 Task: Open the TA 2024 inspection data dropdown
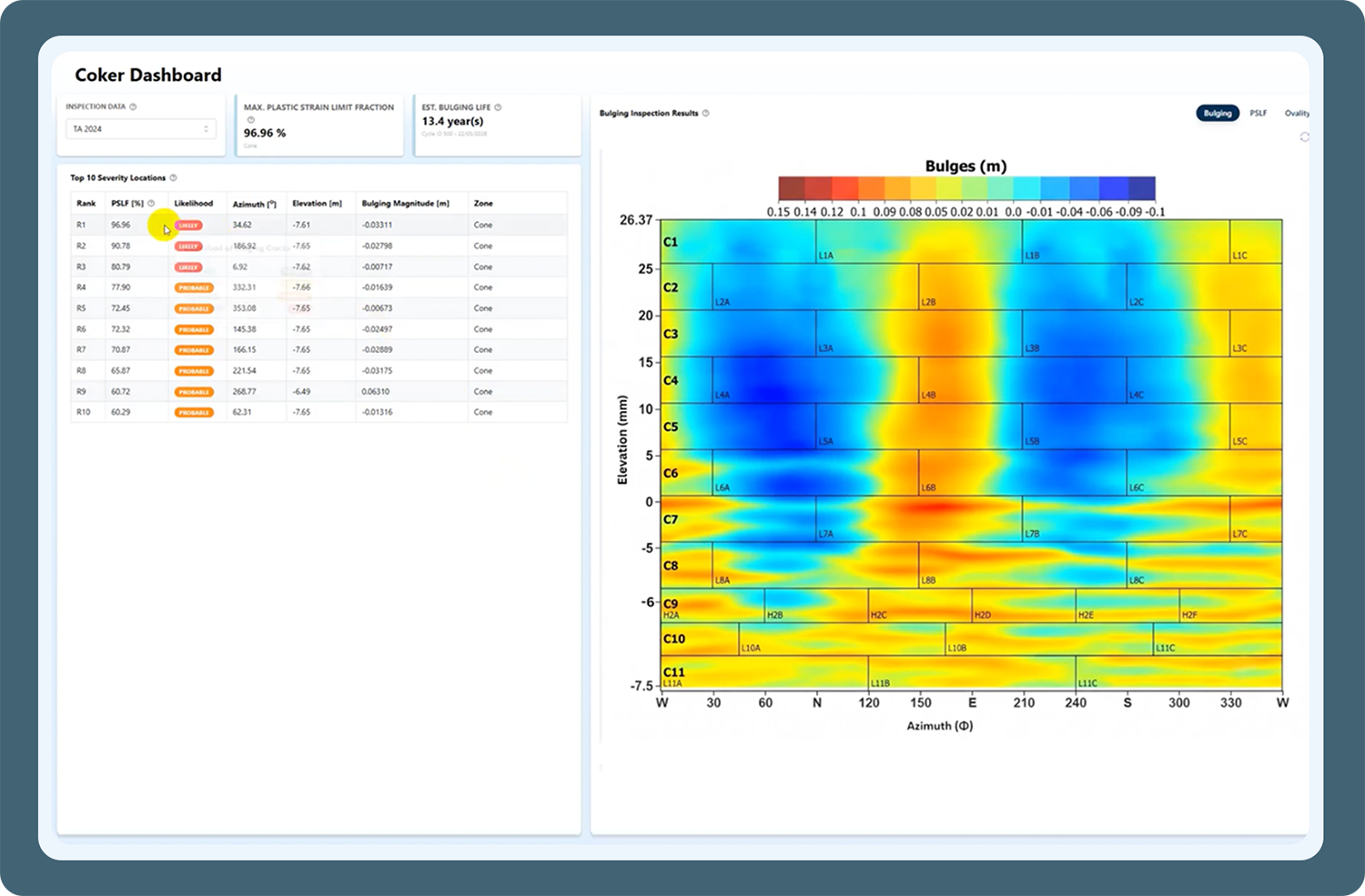141,129
